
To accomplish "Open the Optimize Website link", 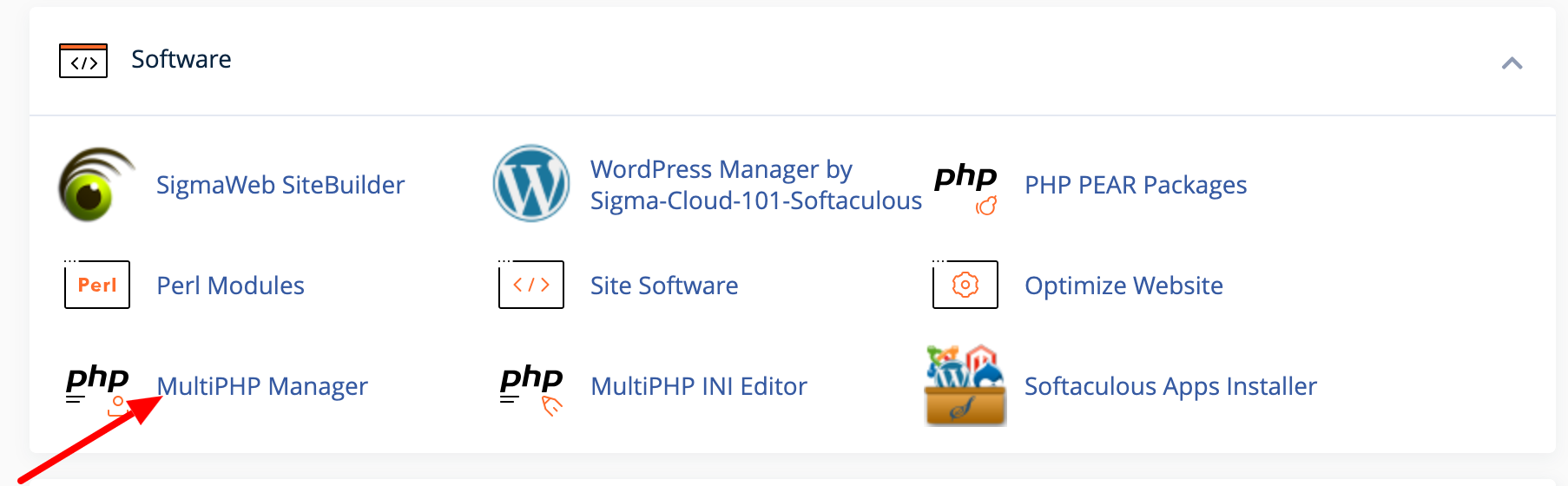I will pyautogui.click(x=1123, y=286).
